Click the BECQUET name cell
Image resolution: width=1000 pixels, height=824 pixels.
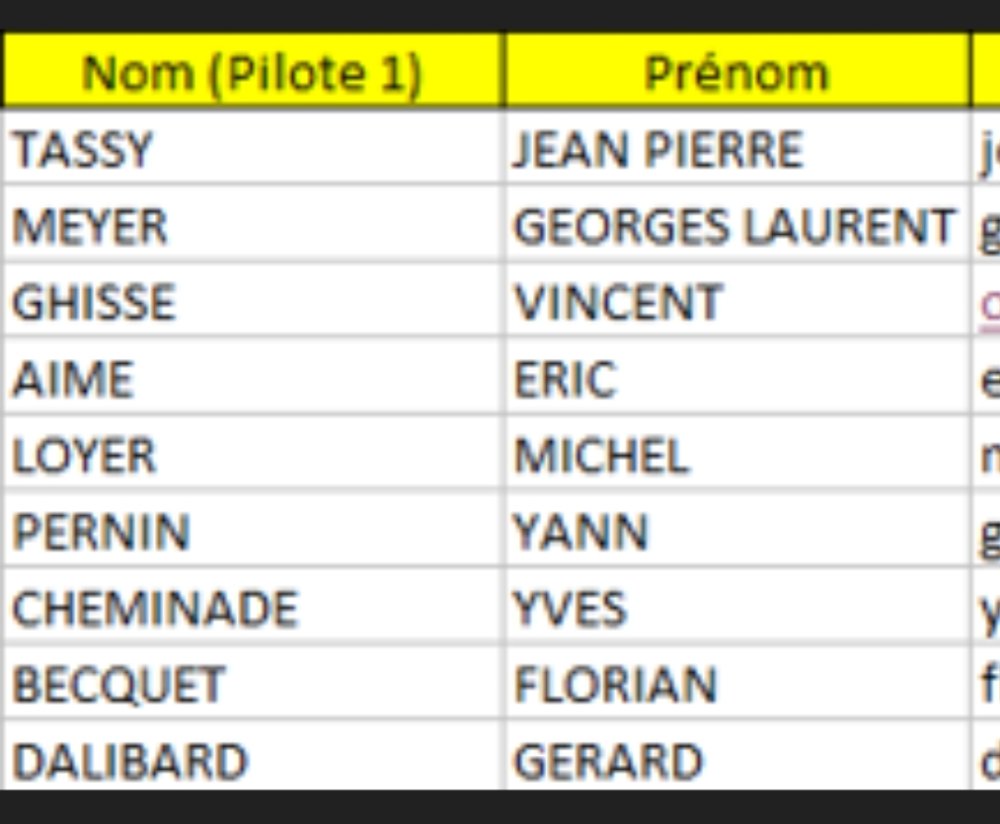click(x=252, y=684)
